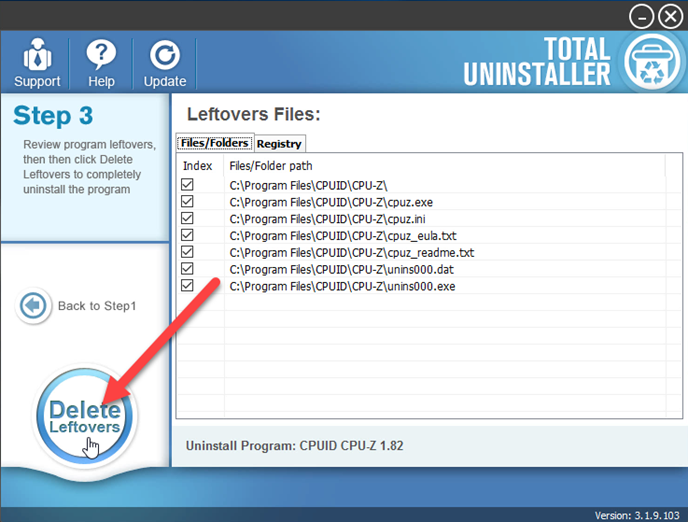
Task: Click the Total Uninstaller recycle bin logo
Action: (652, 62)
